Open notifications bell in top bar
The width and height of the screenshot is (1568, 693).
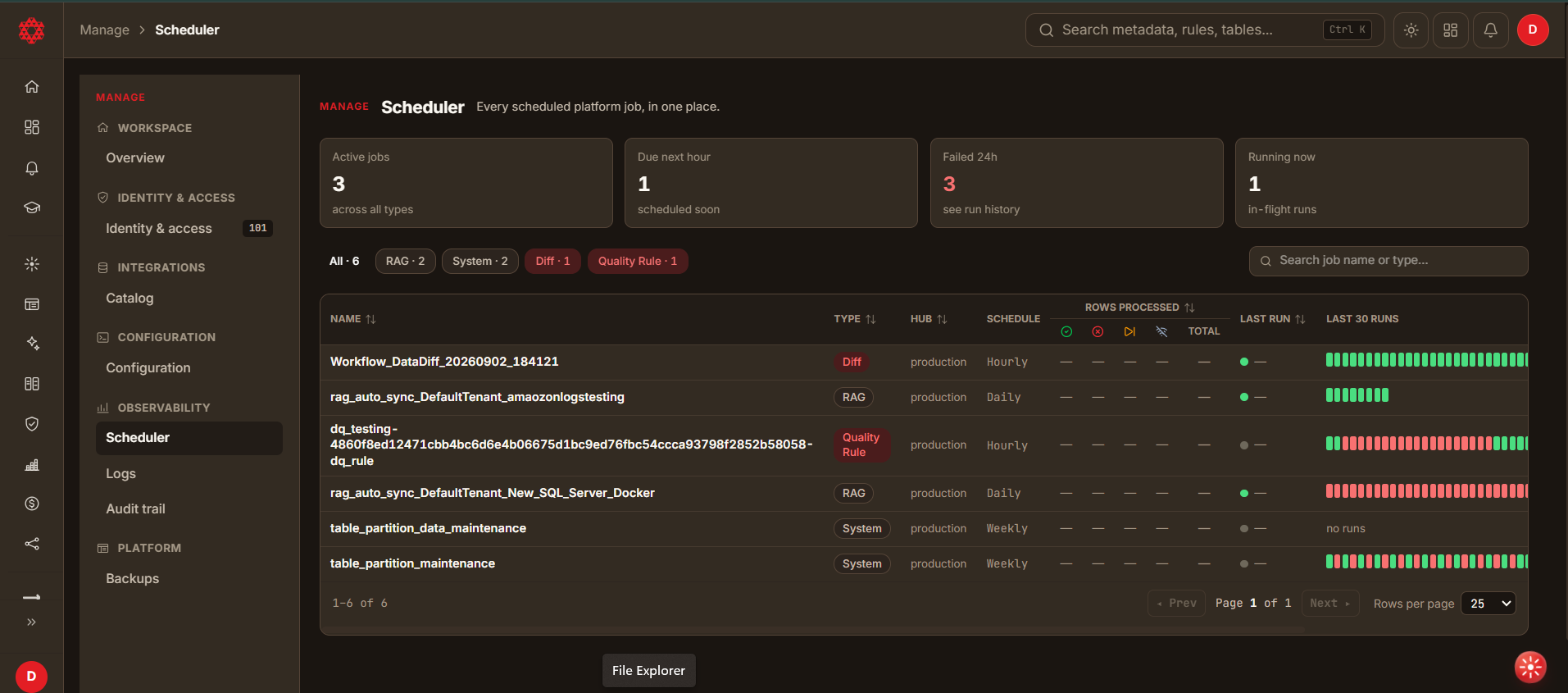tap(1490, 30)
